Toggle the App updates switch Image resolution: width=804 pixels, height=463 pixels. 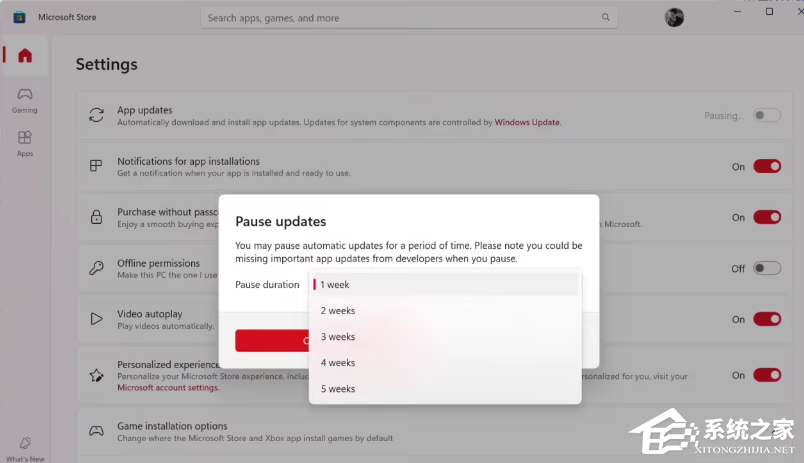[767, 115]
